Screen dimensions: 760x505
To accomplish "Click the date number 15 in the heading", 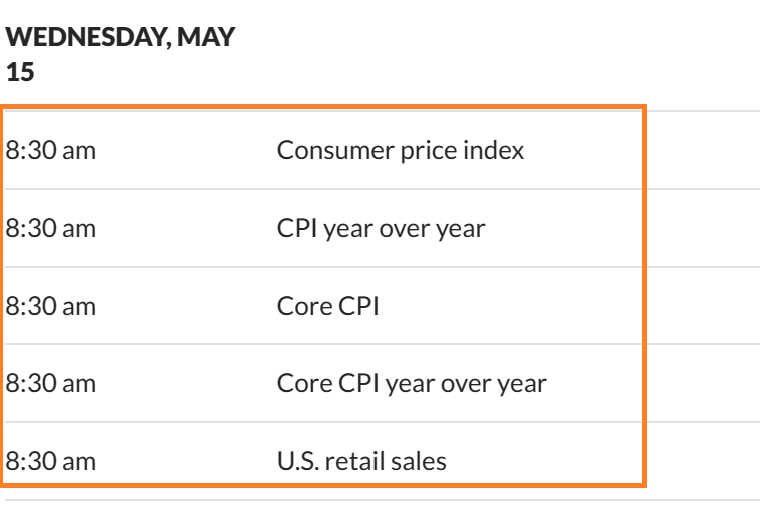I will 19,73.
